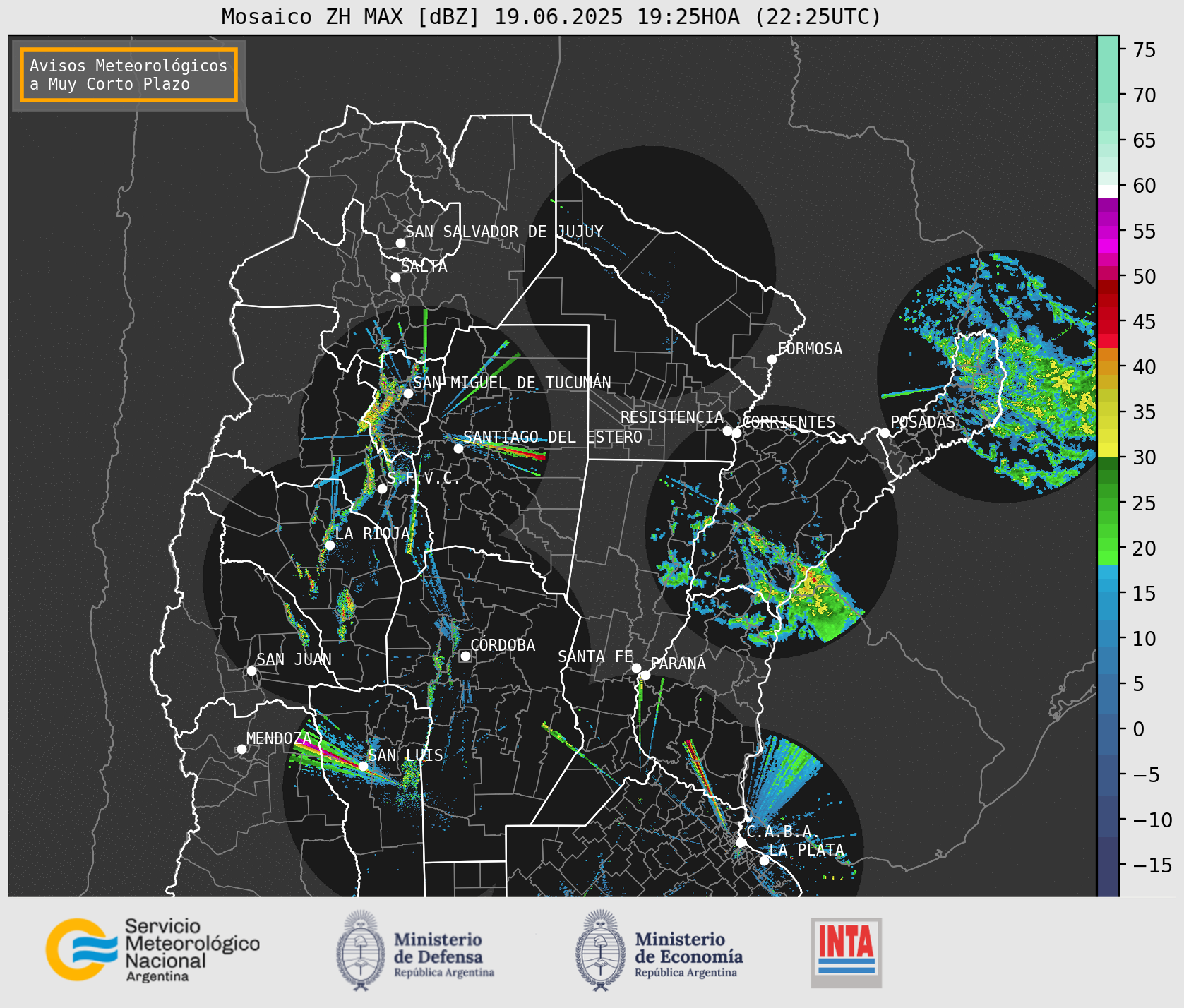This screenshot has width=1184, height=1008.
Task: Select the Santa Fe city marker
Action: [x=636, y=668]
